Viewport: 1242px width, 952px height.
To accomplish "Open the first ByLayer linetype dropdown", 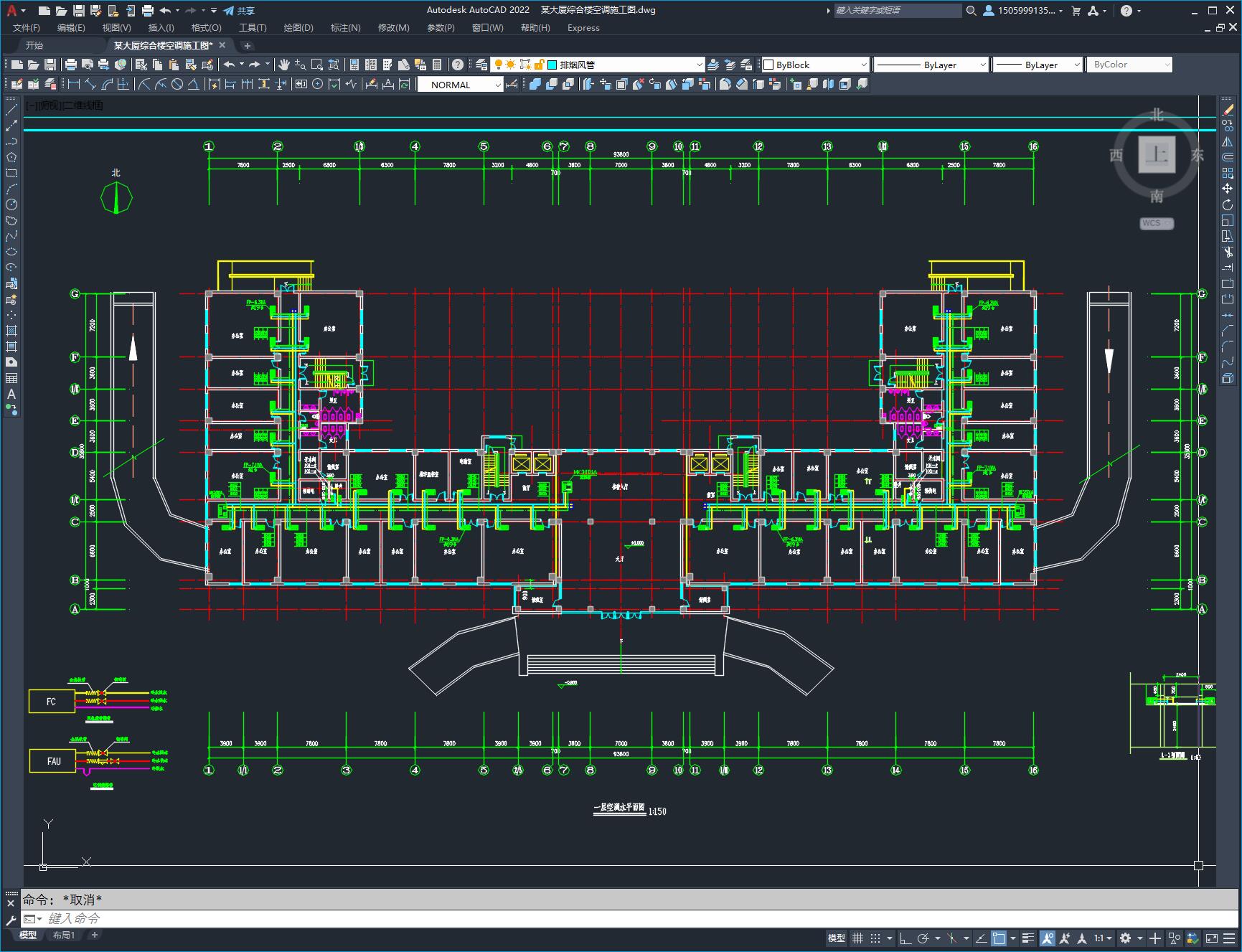I will pos(931,65).
